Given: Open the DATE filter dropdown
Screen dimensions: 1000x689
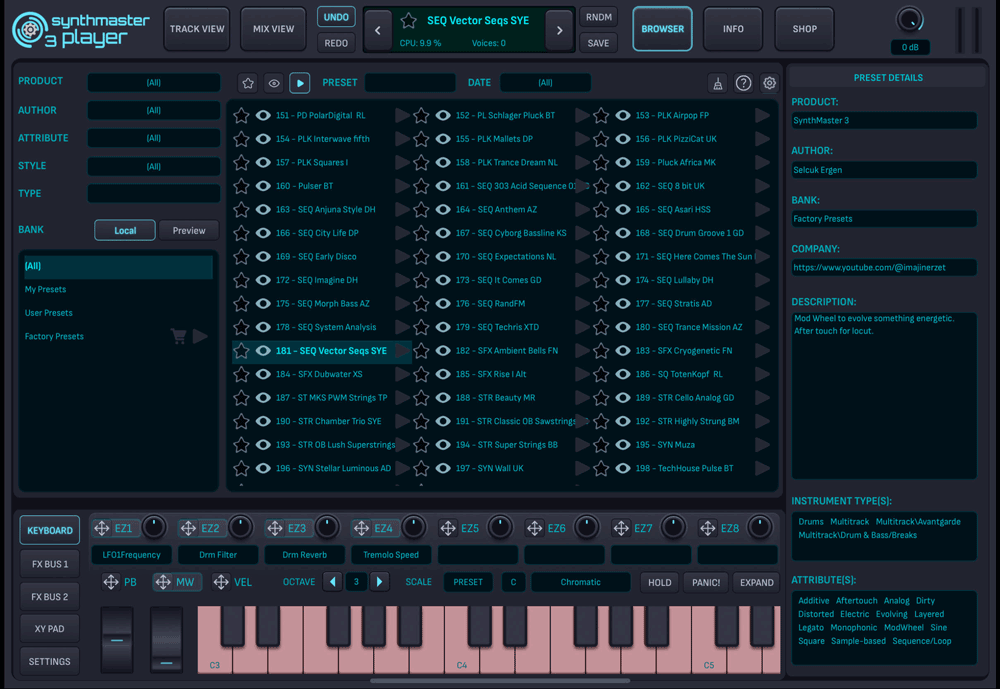Looking at the screenshot, I should click(545, 83).
